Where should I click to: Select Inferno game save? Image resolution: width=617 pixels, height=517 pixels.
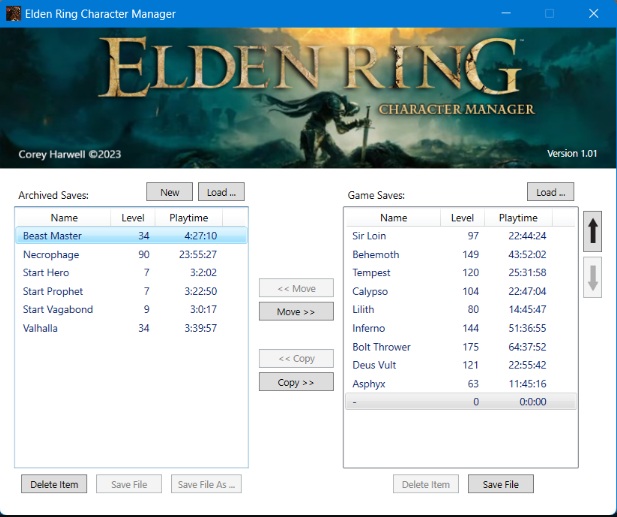click(x=461, y=328)
